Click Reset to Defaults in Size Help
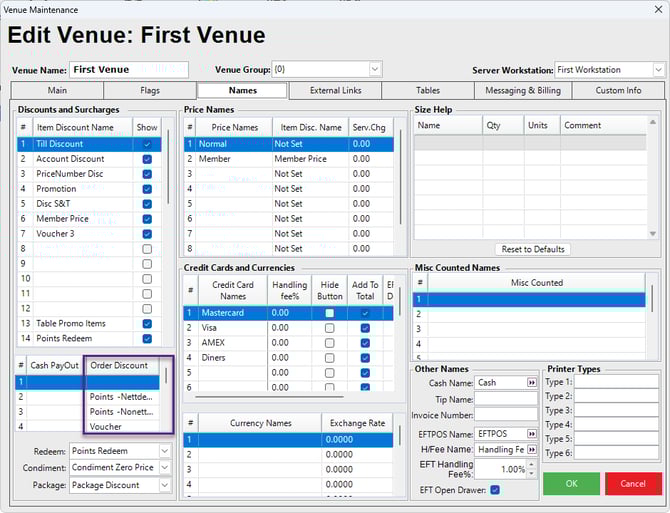The image size is (670, 513). pos(532,249)
